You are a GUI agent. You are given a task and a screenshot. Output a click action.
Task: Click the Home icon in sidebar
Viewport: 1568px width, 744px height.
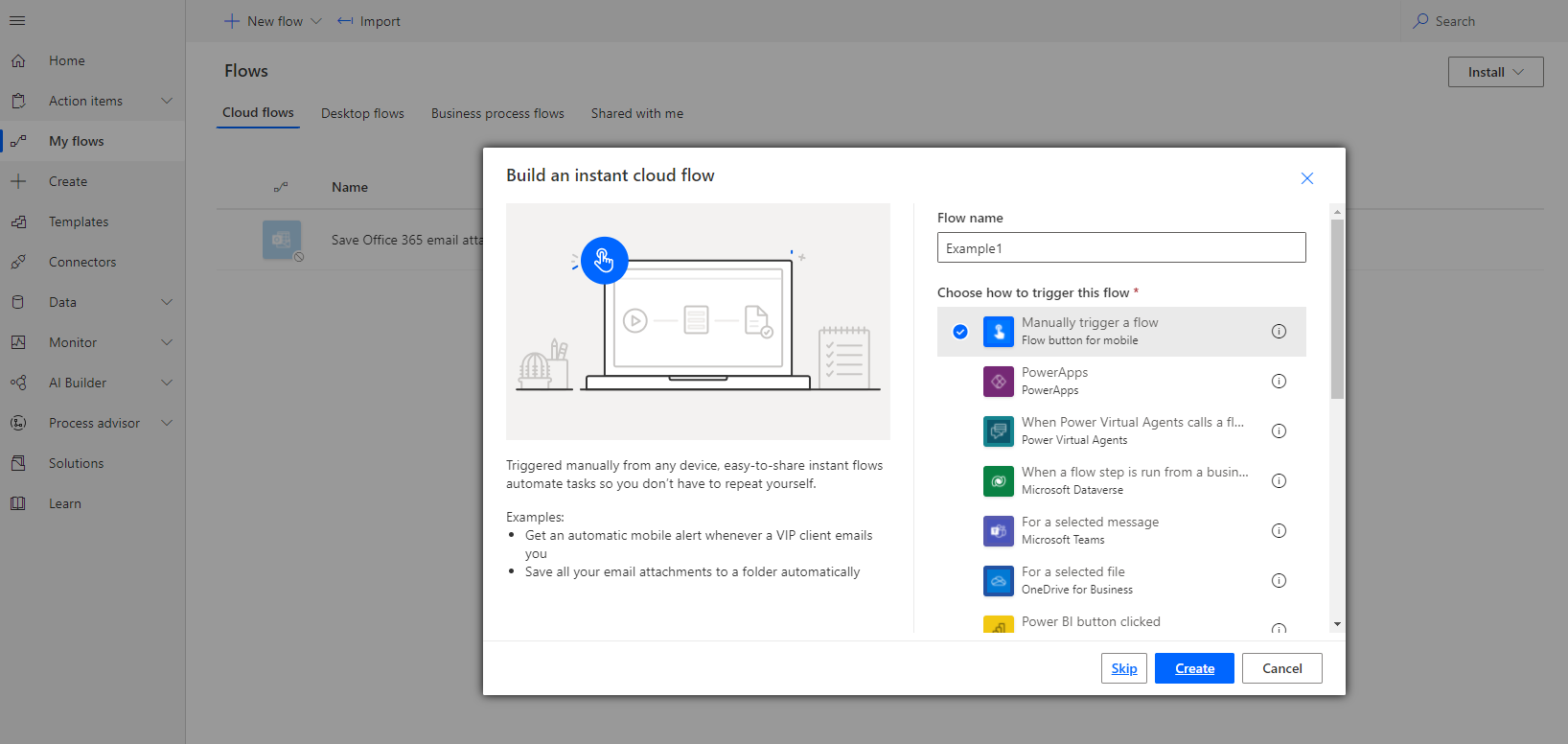point(18,60)
